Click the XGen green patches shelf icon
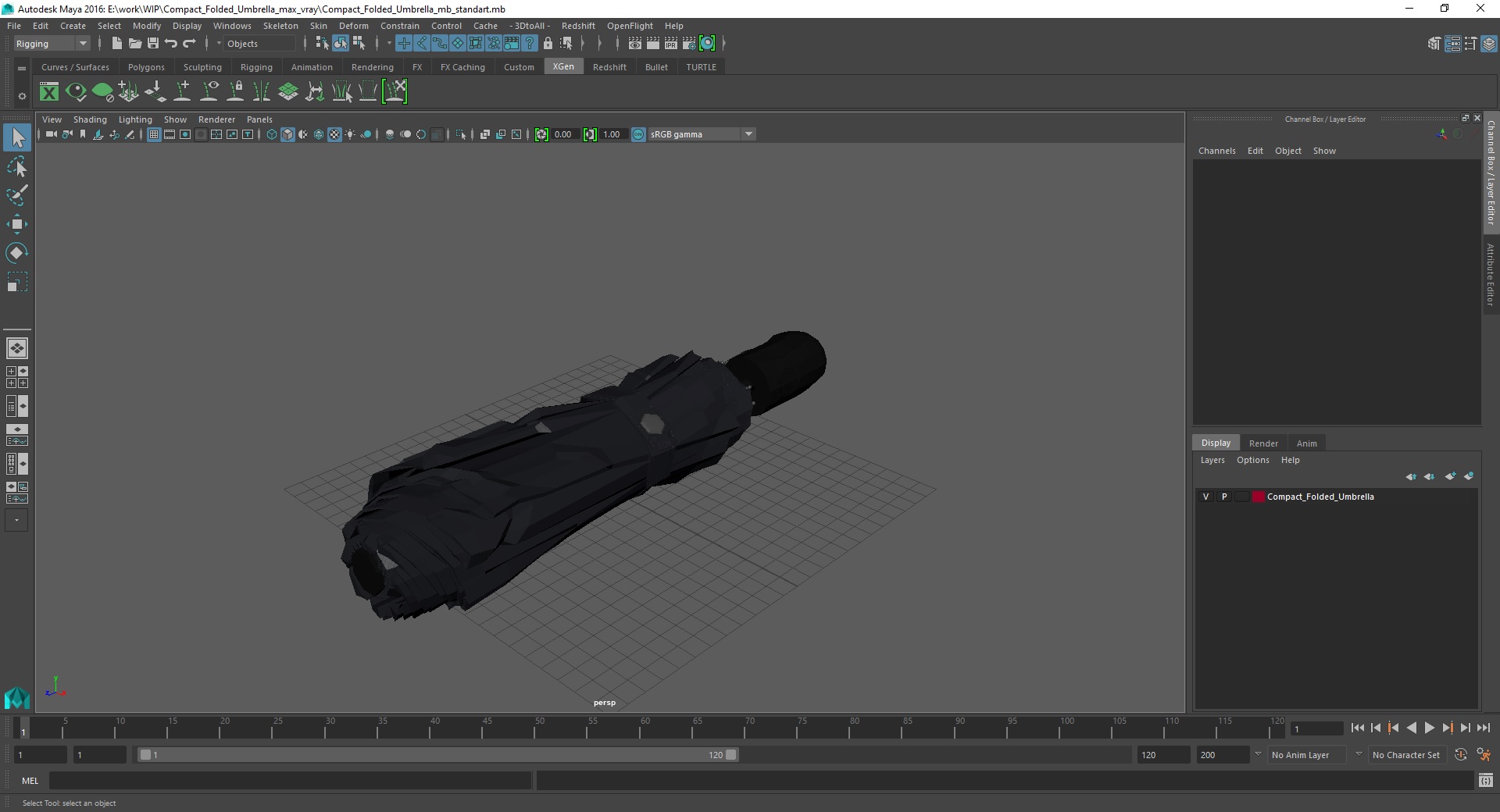The height and width of the screenshot is (812, 1500). [288, 92]
